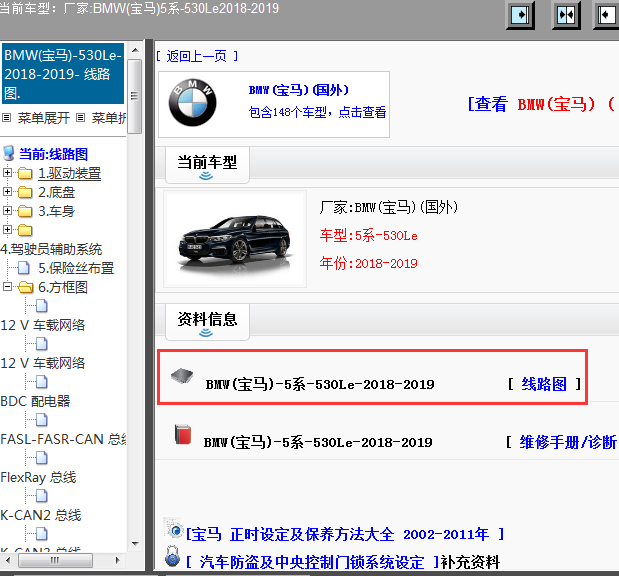The height and width of the screenshot is (576, 619).
Task: Click the 当前:线路图 computer icon
Action: coord(9,154)
